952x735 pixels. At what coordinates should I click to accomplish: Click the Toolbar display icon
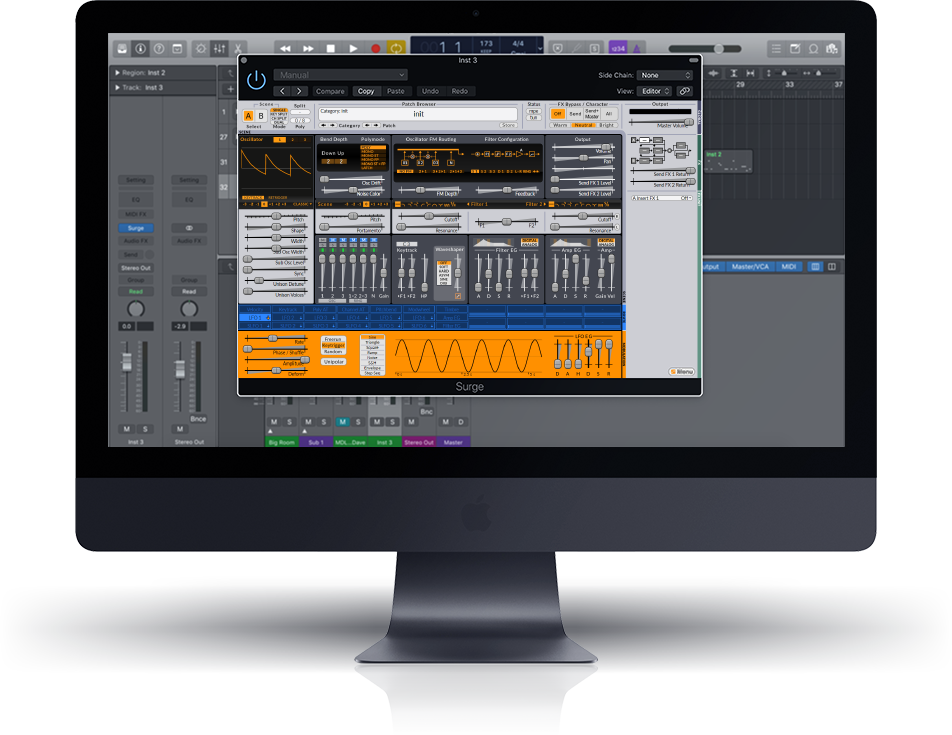pyautogui.click(x=177, y=48)
